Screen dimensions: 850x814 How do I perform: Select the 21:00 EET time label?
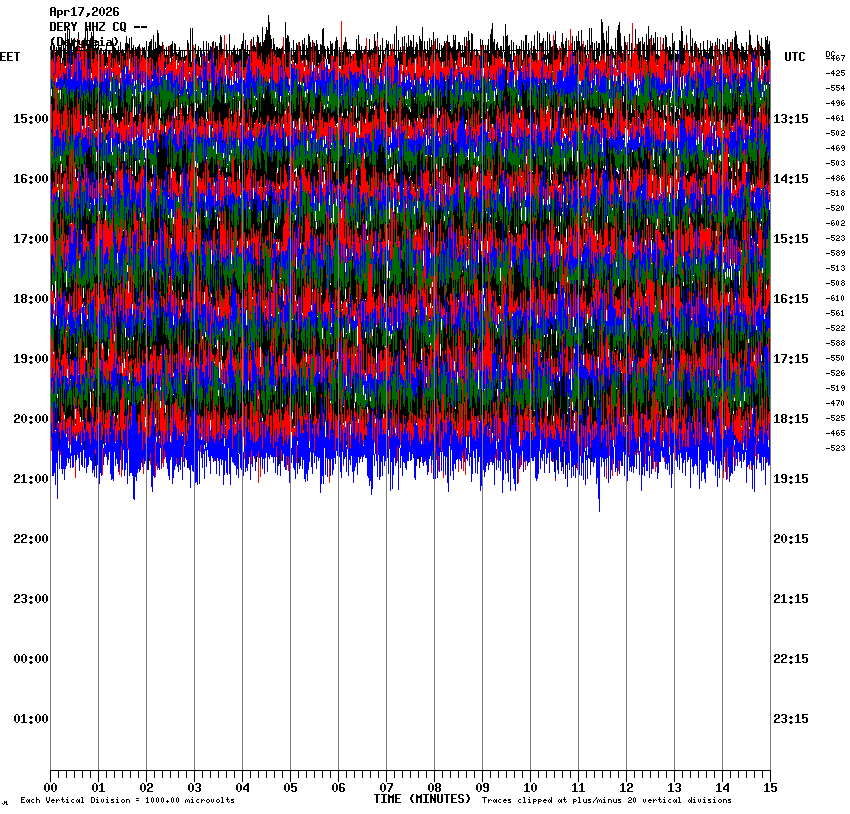(x=30, y=479)
